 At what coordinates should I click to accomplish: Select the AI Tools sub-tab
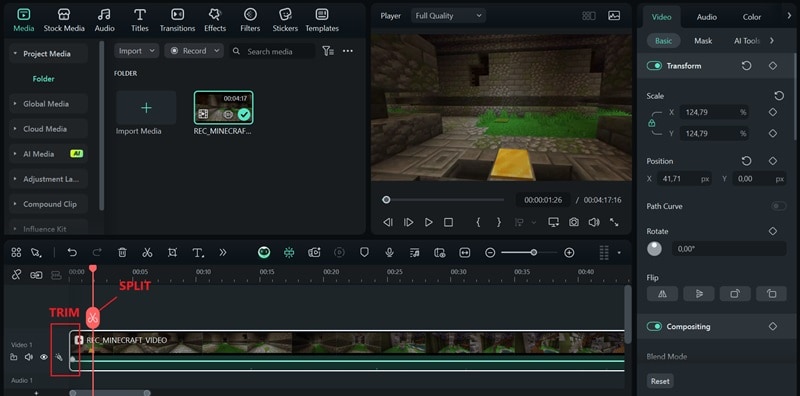[x=747, y=41]
